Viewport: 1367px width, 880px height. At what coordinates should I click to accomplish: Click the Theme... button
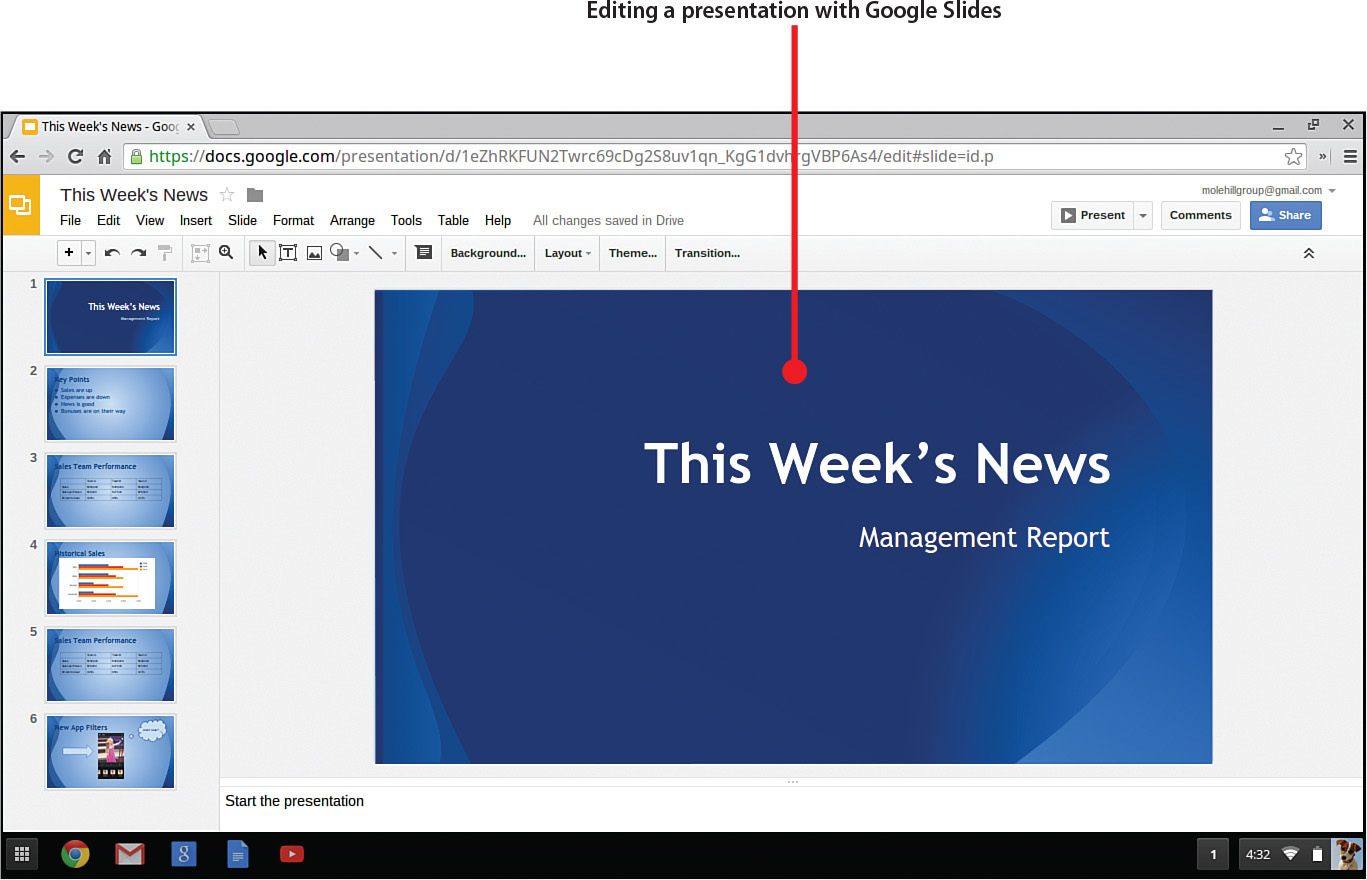coord(633,253)
